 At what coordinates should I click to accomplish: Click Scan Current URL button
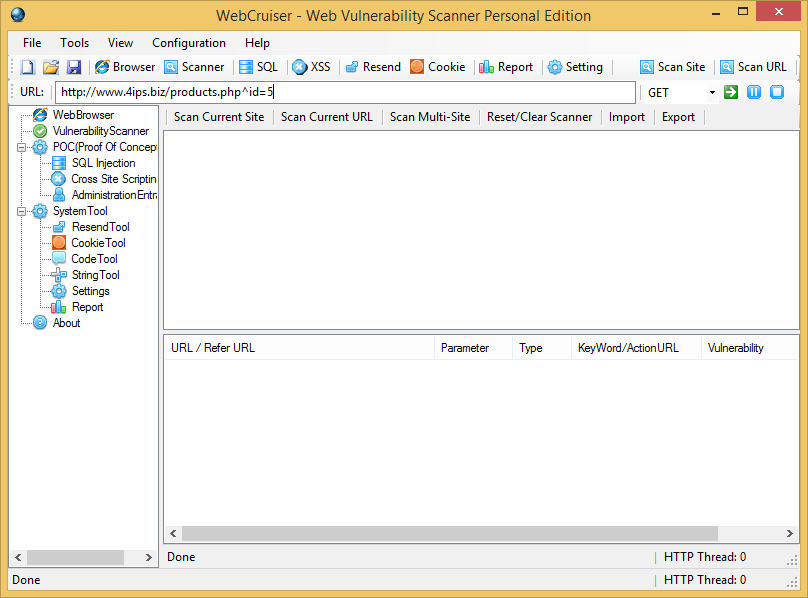[327, 117]
